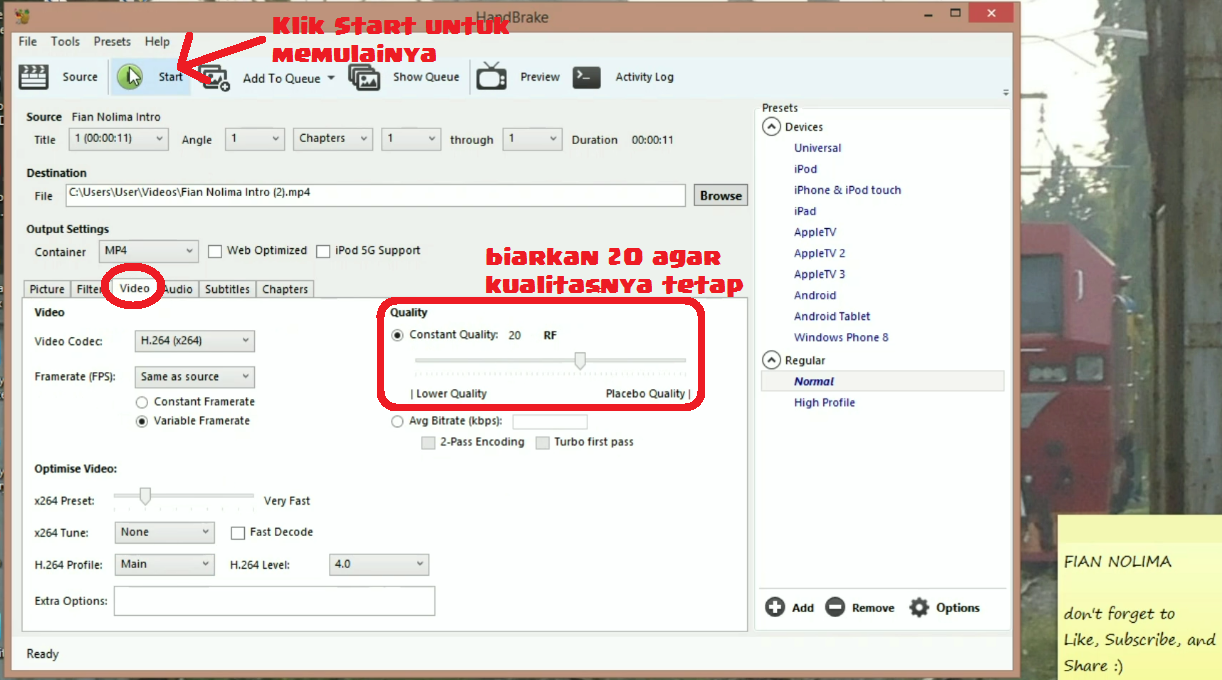Select the Android Tablet preset
The width and height of the screenshot is (1222, 680).
click(x=832, y=316)
